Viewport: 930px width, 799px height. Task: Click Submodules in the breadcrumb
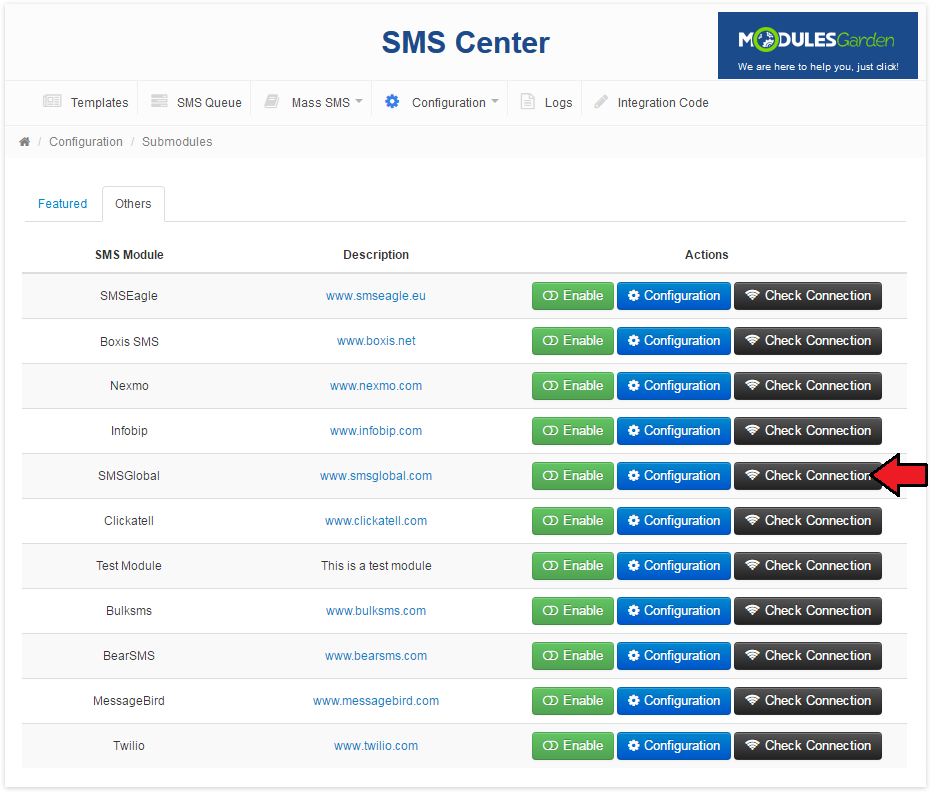(x=177, y=142)
